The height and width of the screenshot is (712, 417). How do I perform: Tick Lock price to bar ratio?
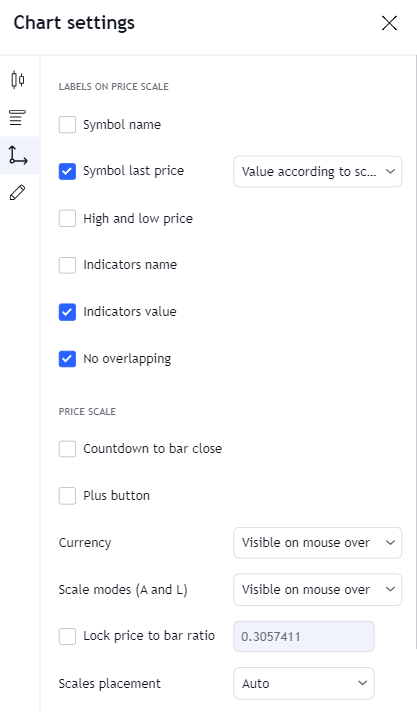pyautogui.click(x=67, y=636)
